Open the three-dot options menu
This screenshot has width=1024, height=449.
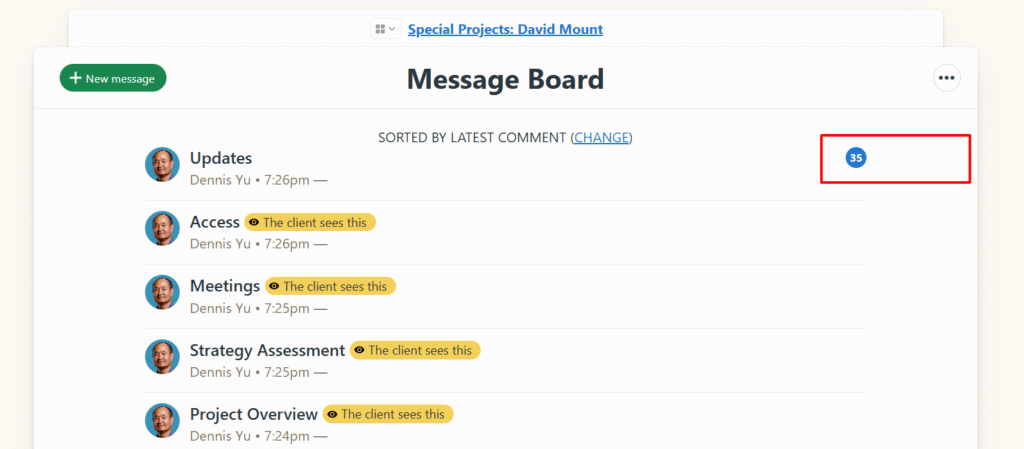pos(946,78)
